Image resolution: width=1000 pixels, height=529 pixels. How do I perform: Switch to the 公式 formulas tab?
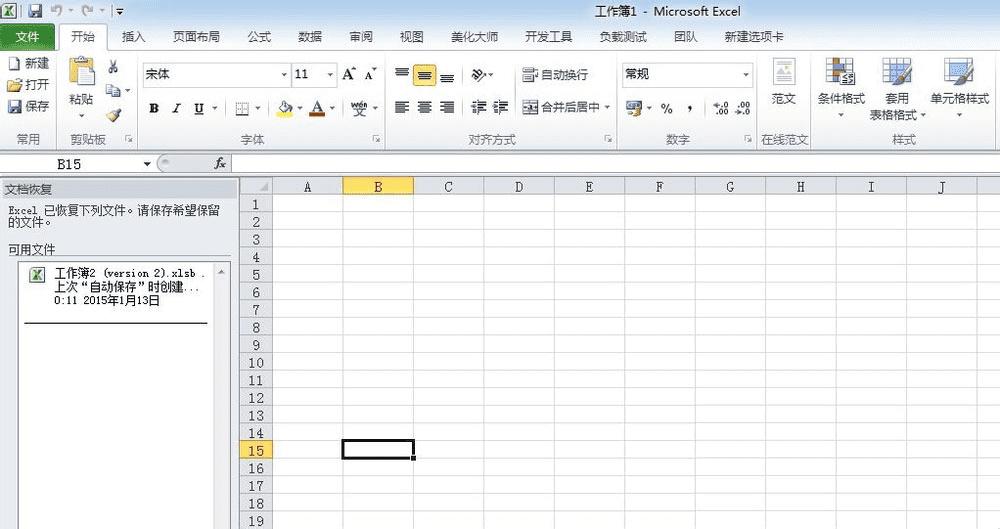click(x=259, y=37)
